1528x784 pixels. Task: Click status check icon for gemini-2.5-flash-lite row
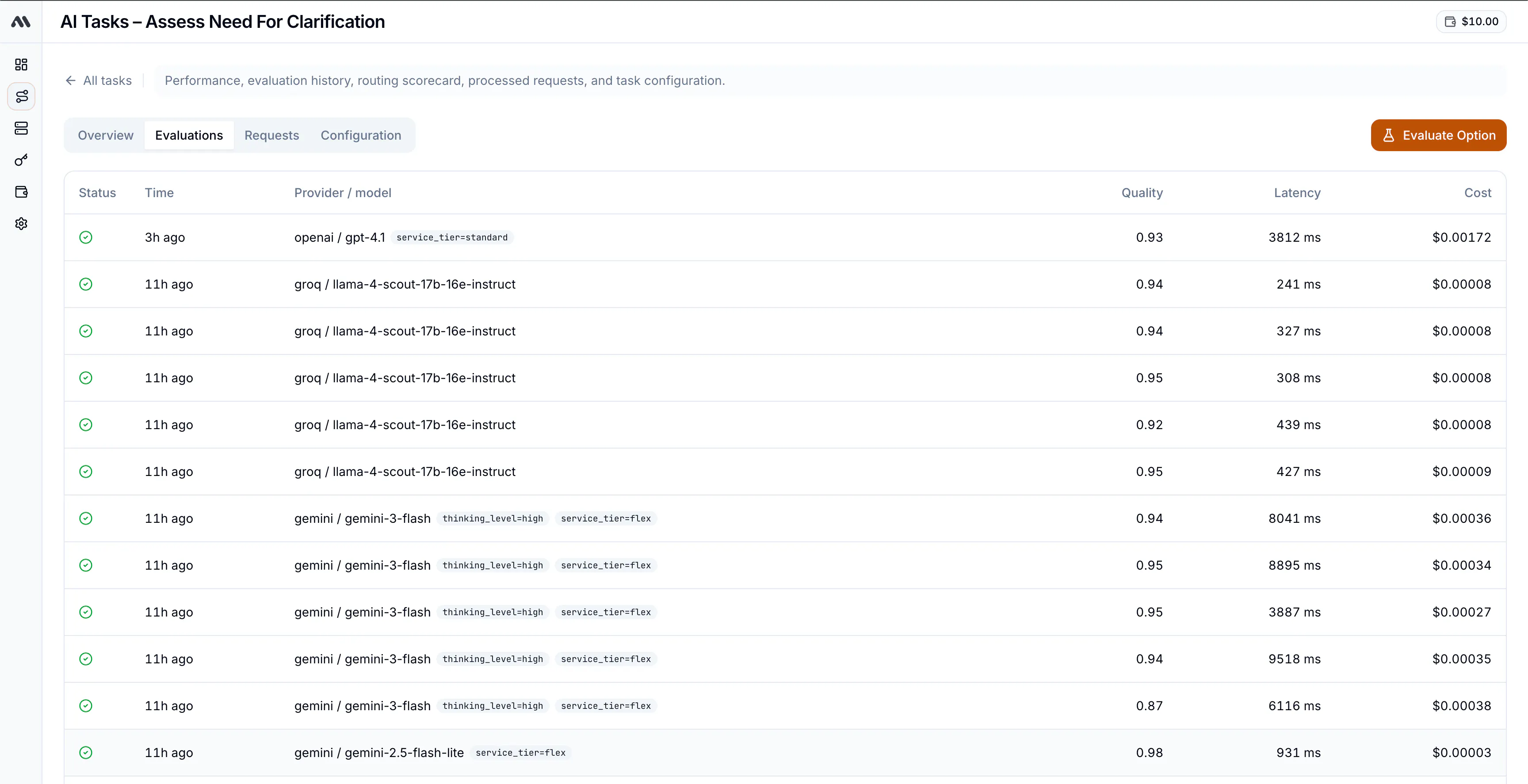86,753
